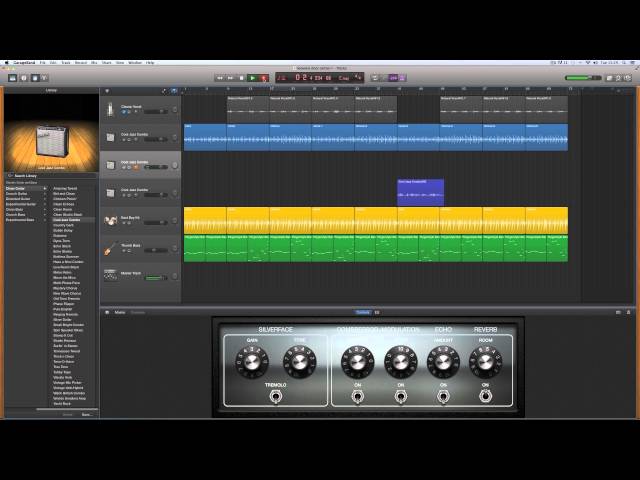Open the File menu
Image resolution: width=640 pixels, height=480 pixels.
pyautogui.click(x=42, y=63)
